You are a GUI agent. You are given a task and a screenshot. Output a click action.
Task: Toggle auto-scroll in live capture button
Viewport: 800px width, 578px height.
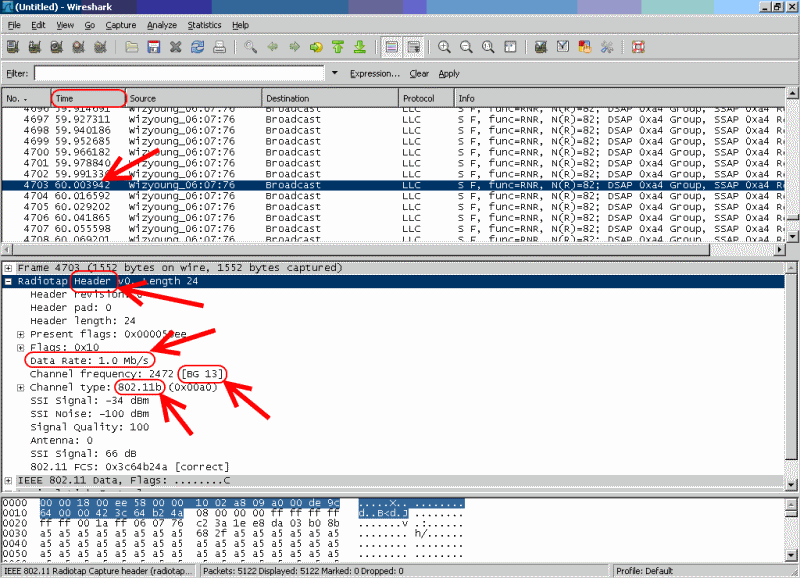(x=413, y=47)
